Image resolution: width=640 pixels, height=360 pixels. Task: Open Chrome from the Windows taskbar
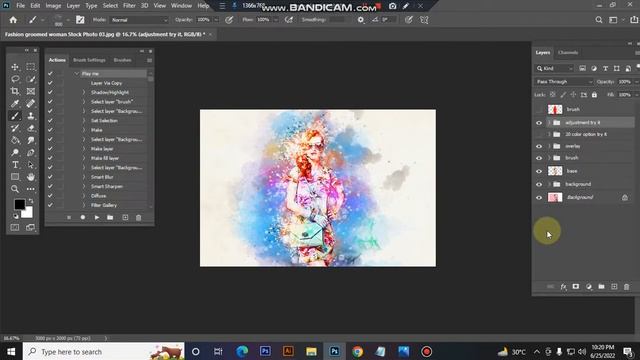coord(358,351)
